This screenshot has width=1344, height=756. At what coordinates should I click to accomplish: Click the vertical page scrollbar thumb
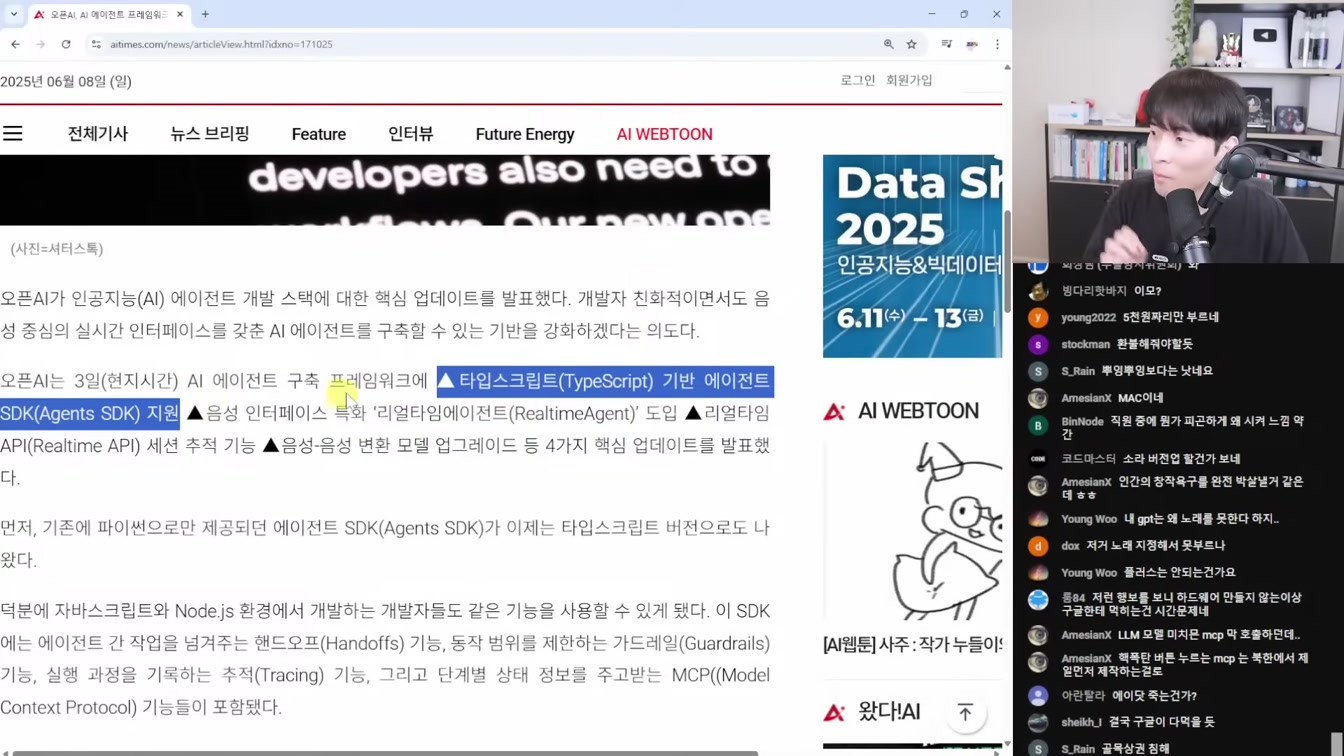pos(1007,260)
